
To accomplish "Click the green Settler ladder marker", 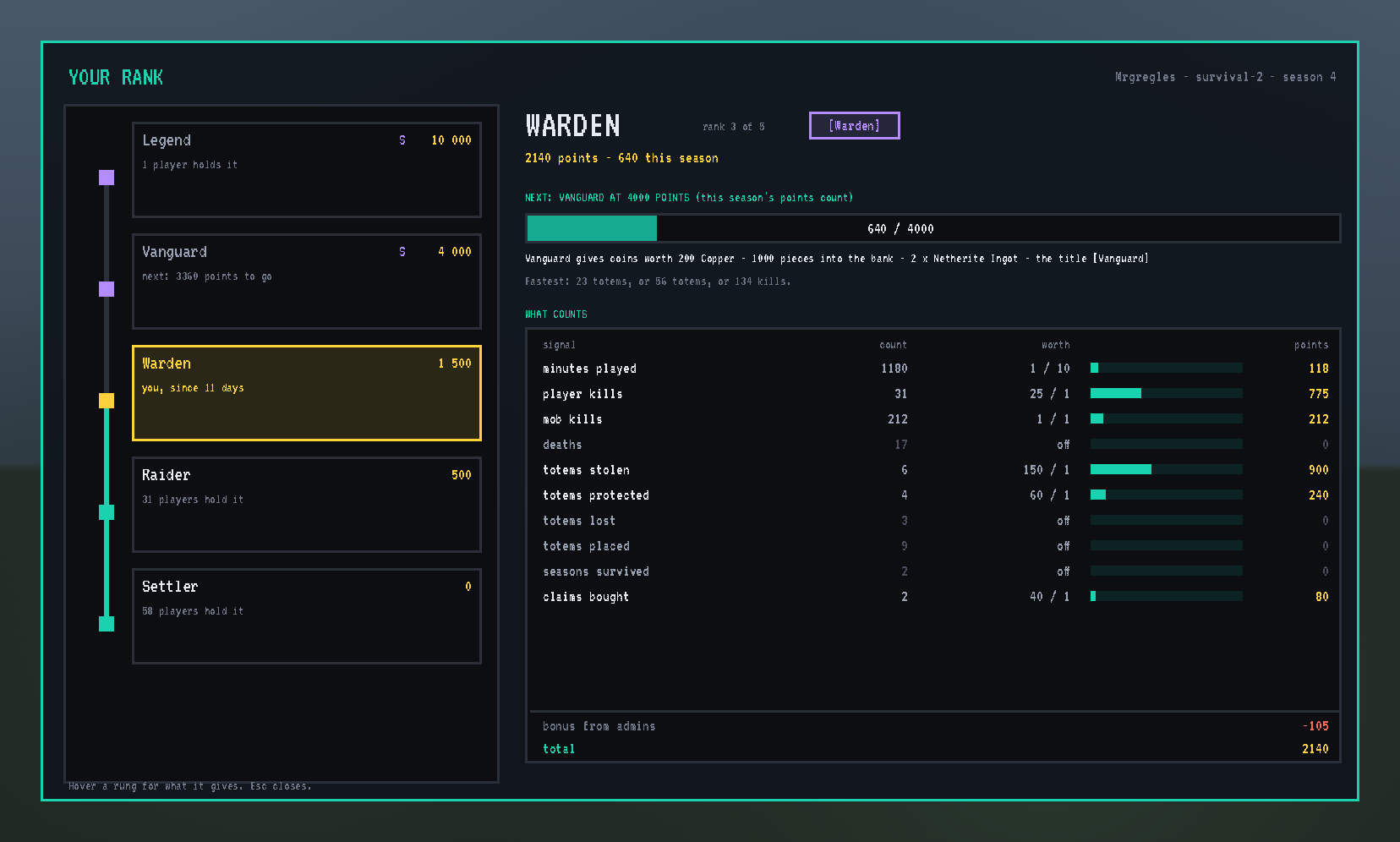I will 107,624.
